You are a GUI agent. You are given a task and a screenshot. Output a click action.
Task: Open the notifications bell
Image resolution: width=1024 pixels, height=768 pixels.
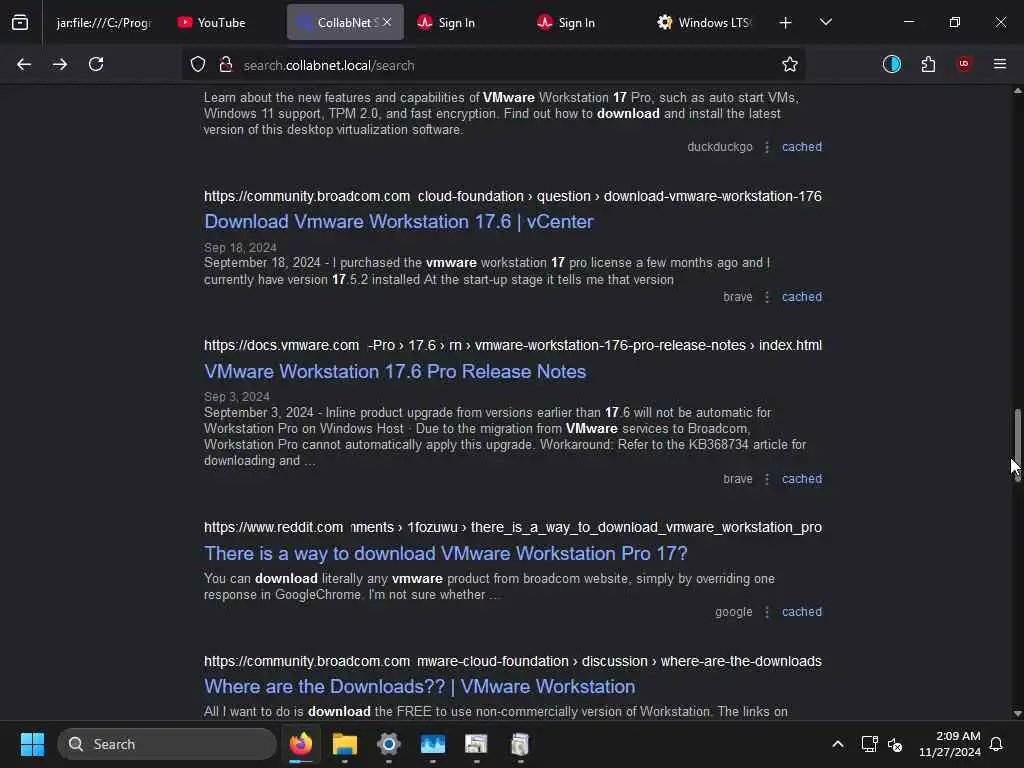click(x=997, y=744)
